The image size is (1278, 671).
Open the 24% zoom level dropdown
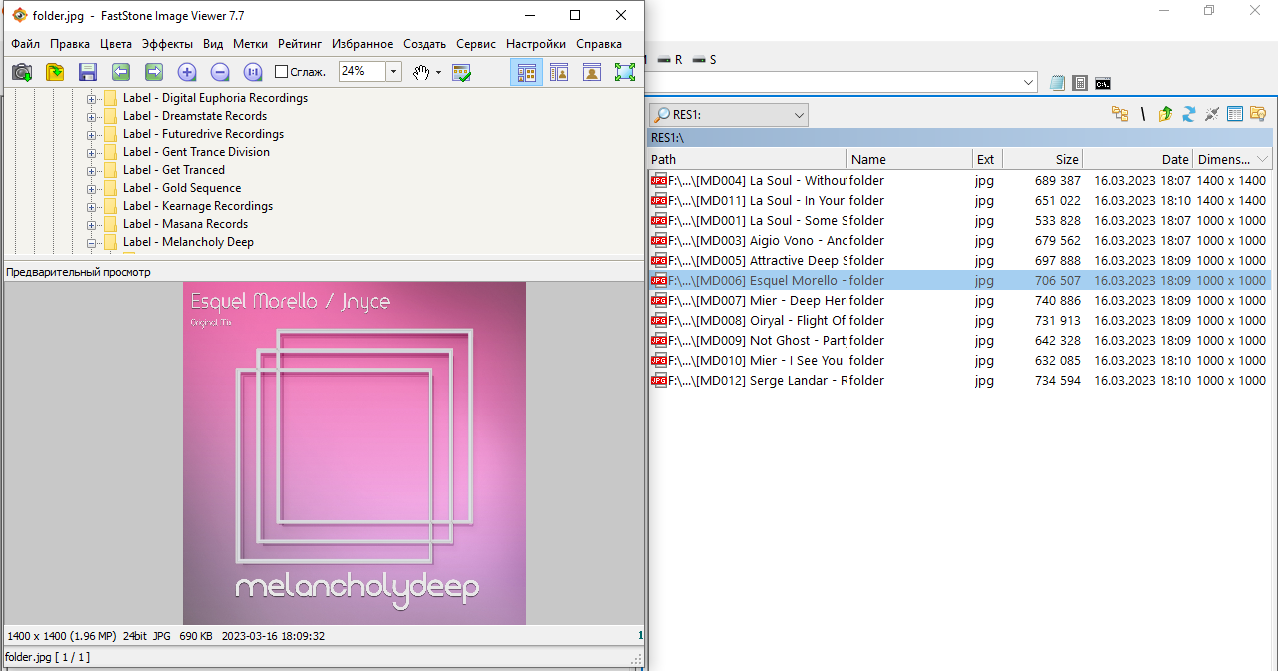pos(393,72)
